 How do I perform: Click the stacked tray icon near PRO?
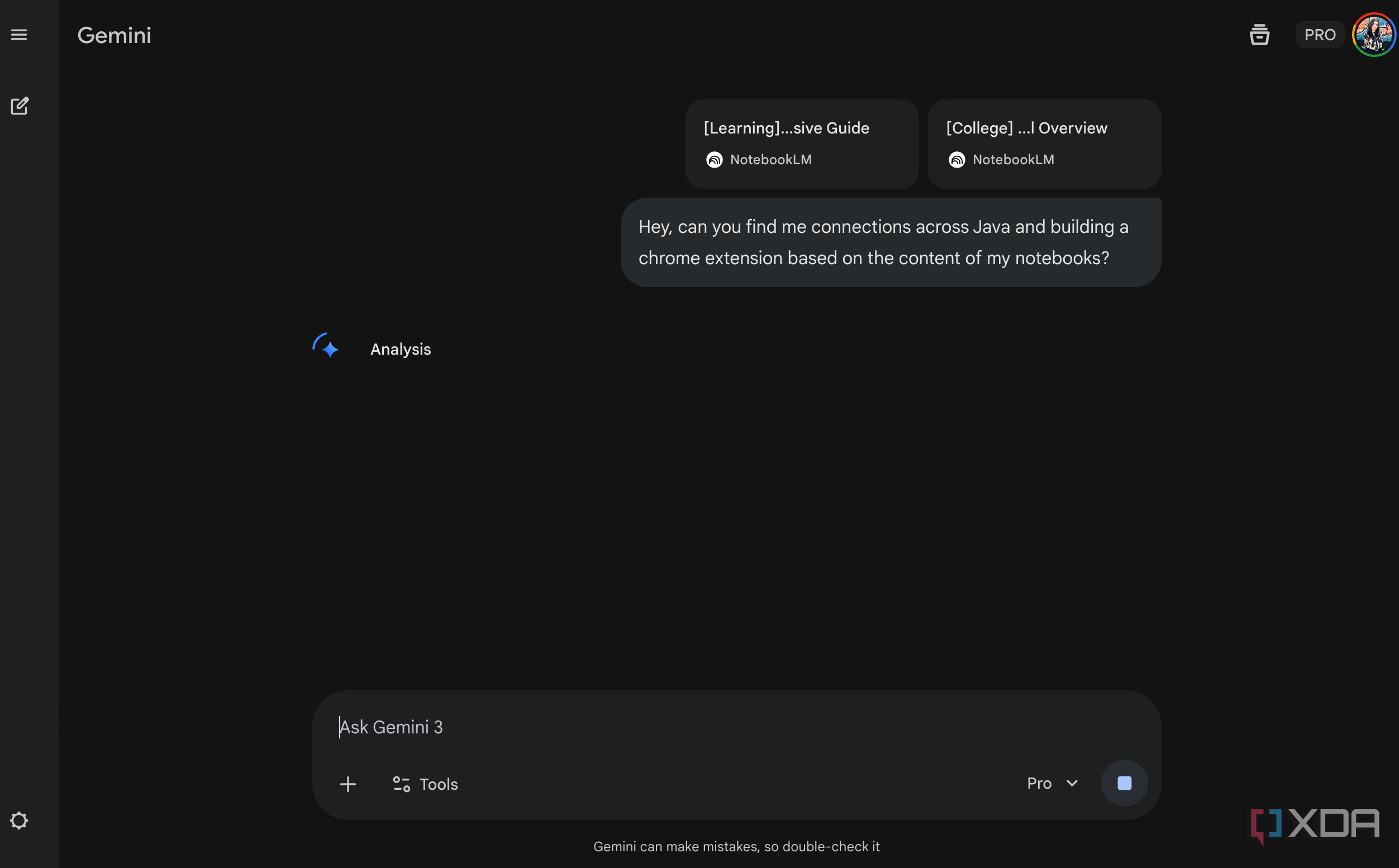1259,35
